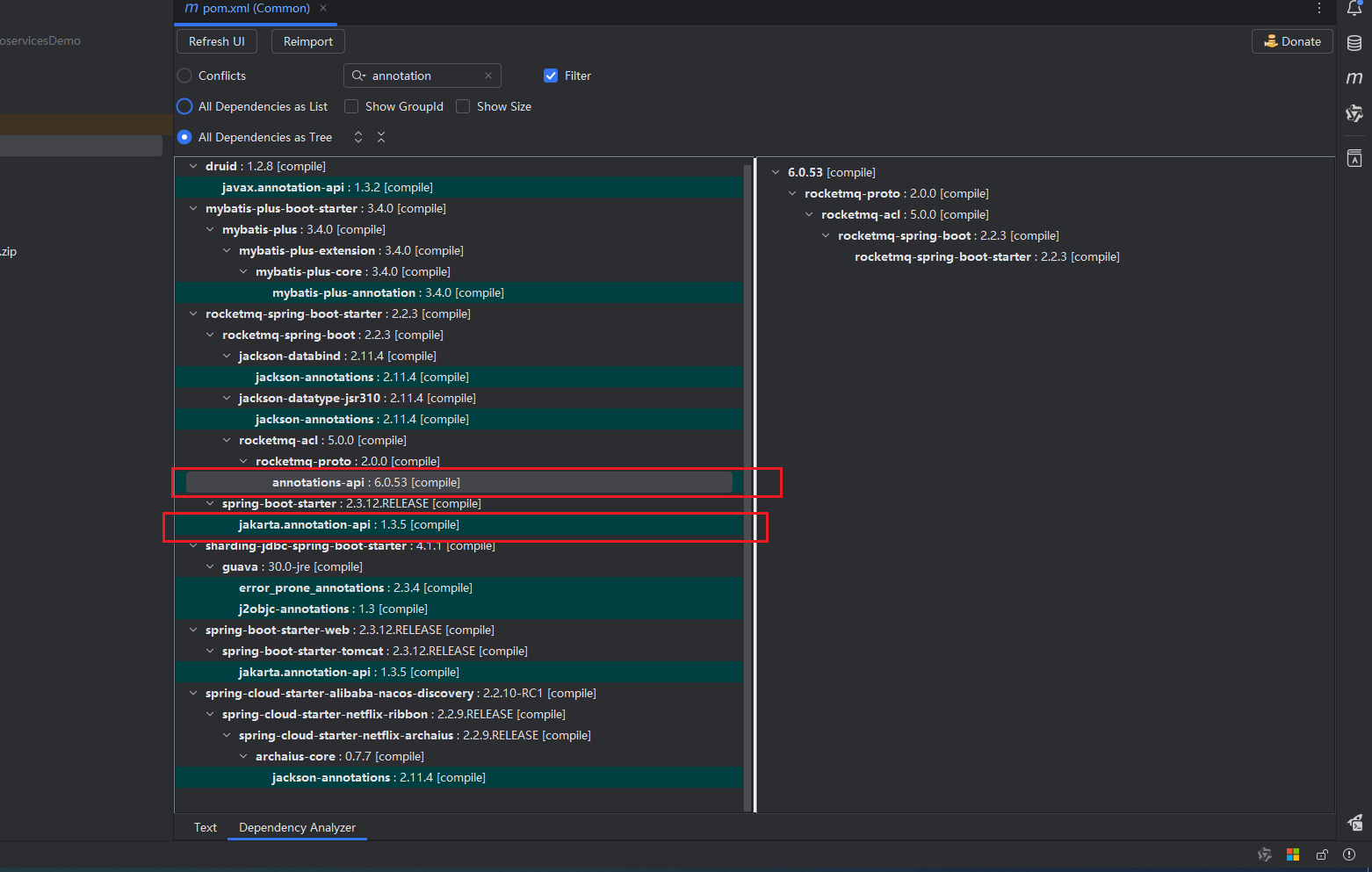Click the Expand All tree icon

pyautogui.click(x=358, y=137)
